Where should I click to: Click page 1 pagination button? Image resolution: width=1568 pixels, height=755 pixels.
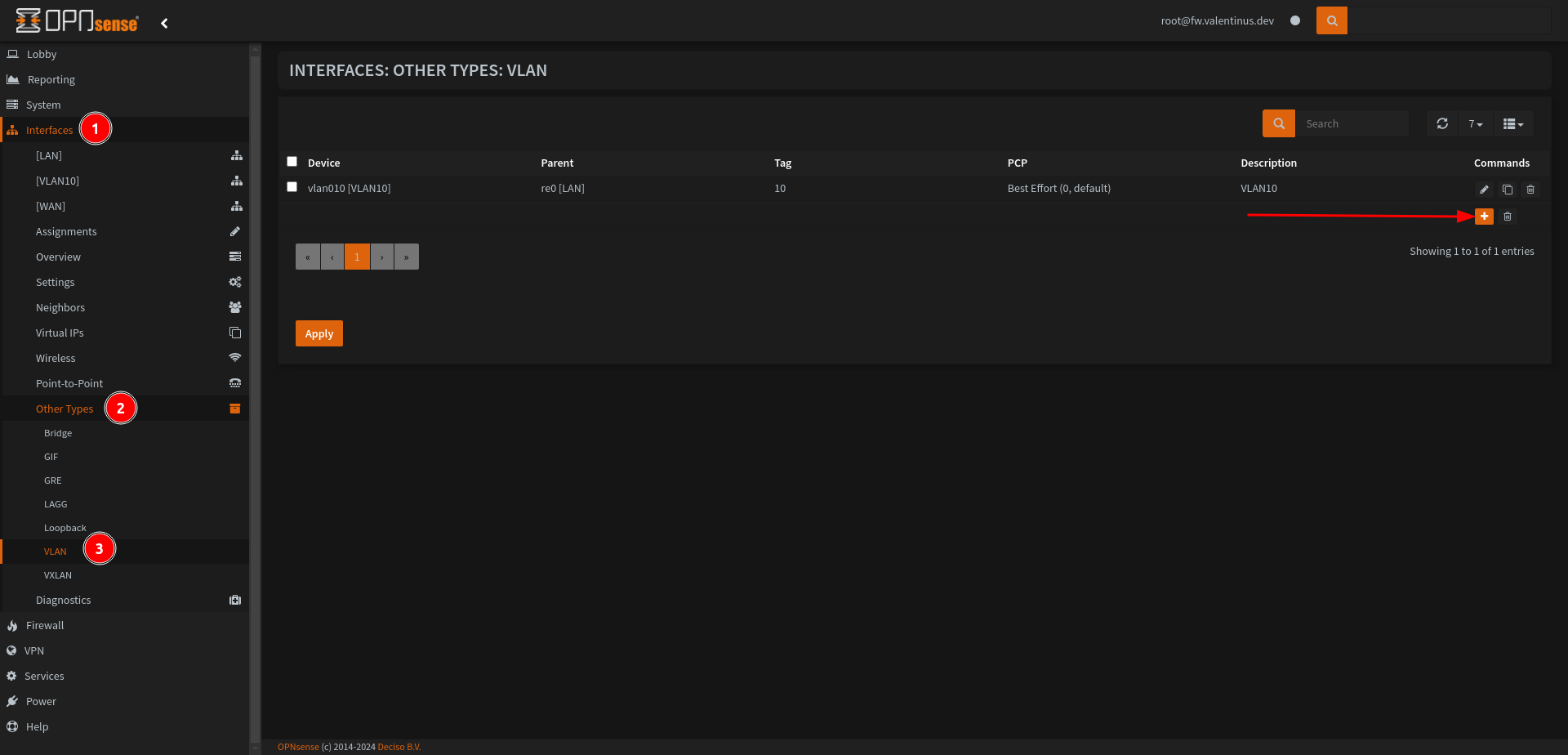pyautogui.click(x=357, y=257)
